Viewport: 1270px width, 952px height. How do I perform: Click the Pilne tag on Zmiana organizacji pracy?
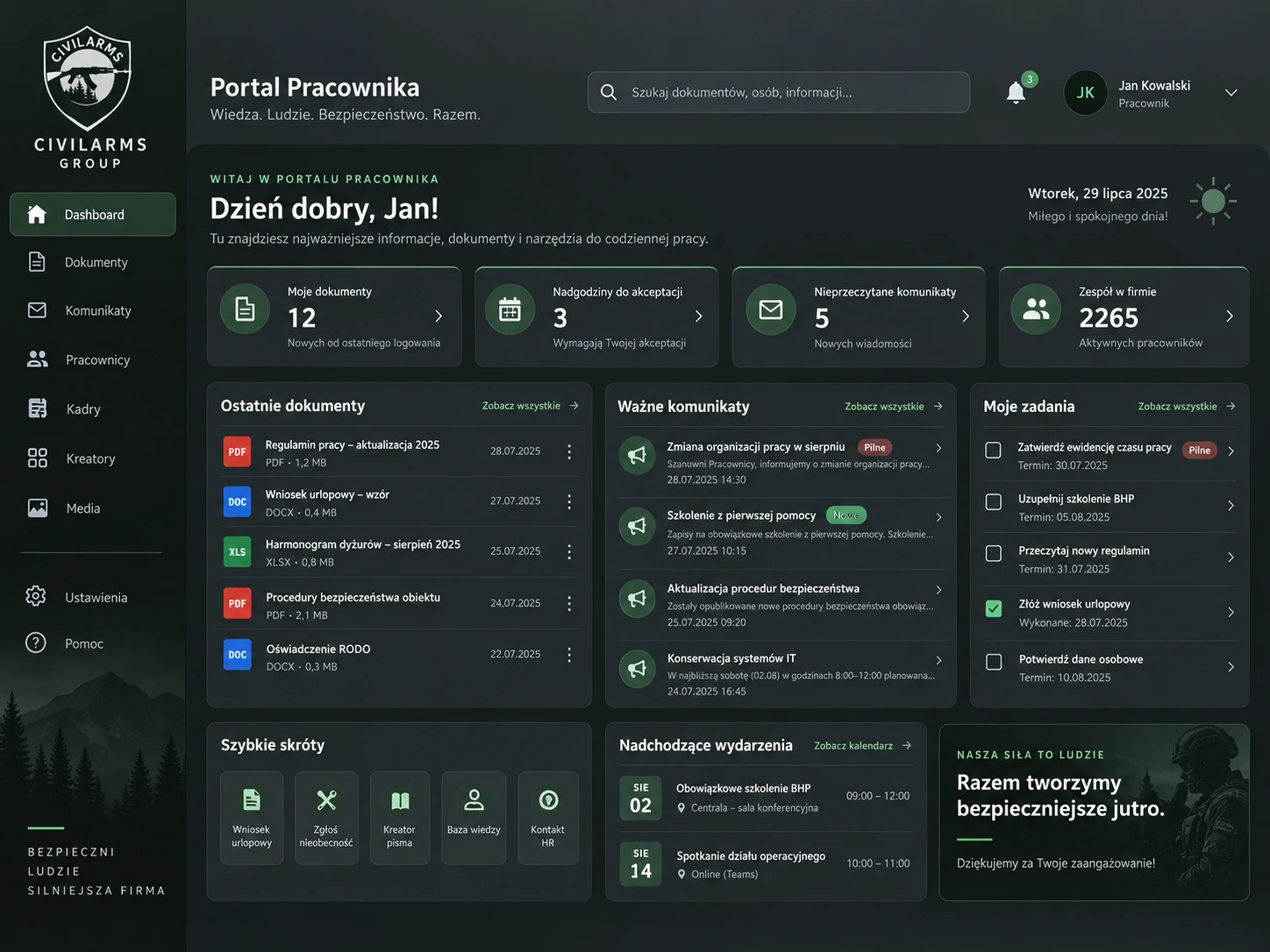874,447
